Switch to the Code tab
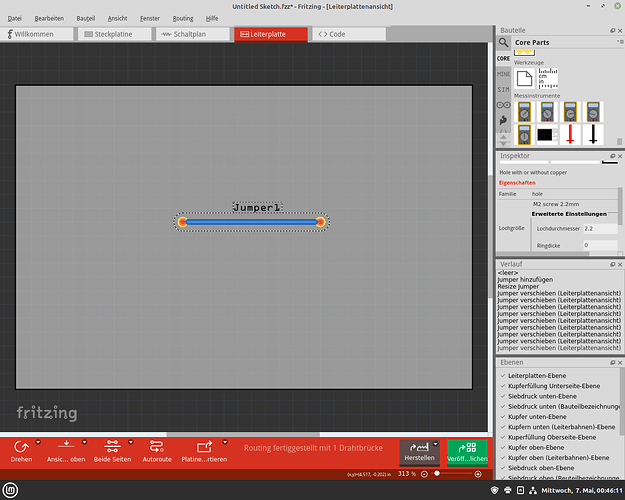The image size is (625, 500). 348,34
